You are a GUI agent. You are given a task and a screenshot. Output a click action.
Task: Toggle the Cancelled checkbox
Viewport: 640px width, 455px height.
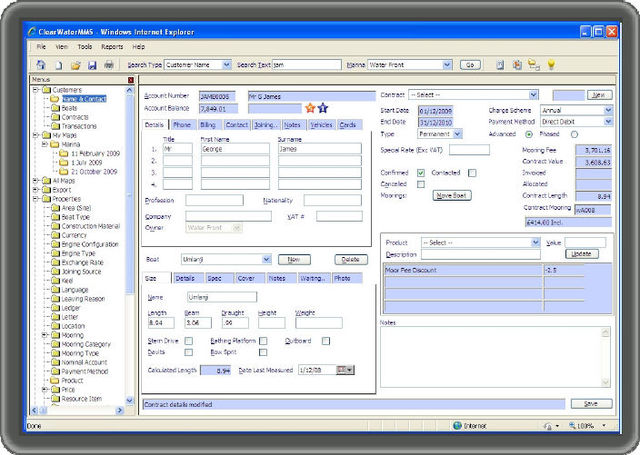(x=421, y=184)
